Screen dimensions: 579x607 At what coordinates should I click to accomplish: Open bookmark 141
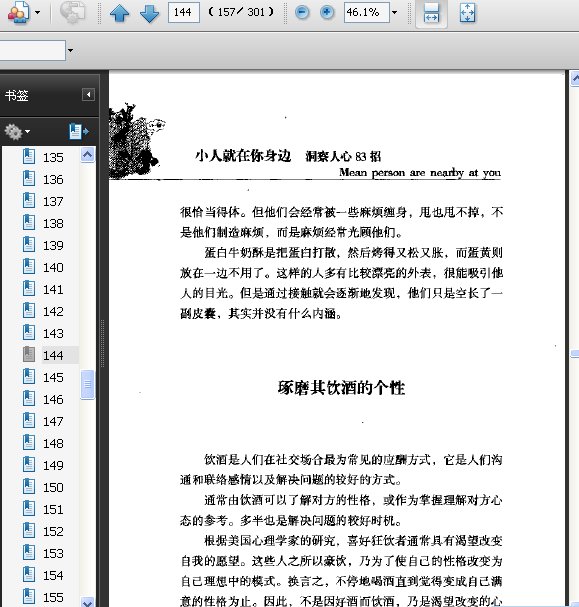[53, 290]
